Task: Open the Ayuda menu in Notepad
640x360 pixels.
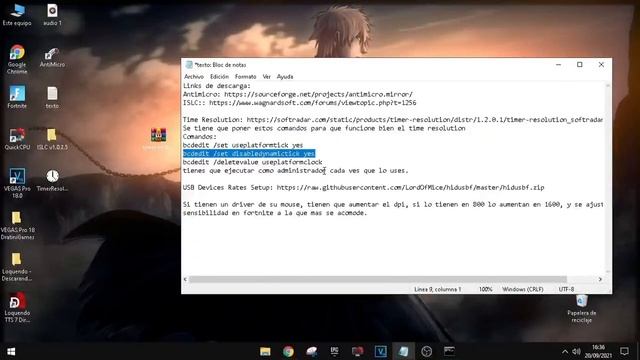Action: pos(285,77)
